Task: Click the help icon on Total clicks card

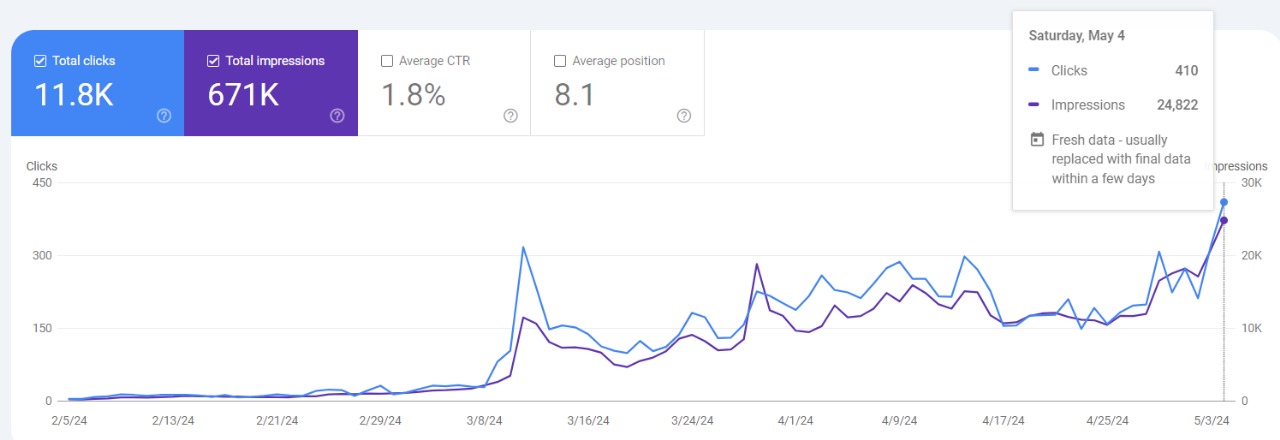Action: (x=164, y=116)
